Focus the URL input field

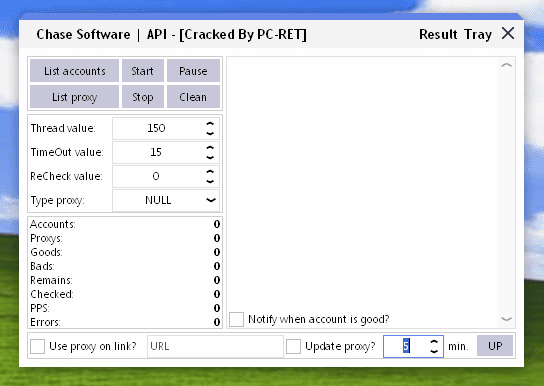pyautogui.click(x=215, y=346)
